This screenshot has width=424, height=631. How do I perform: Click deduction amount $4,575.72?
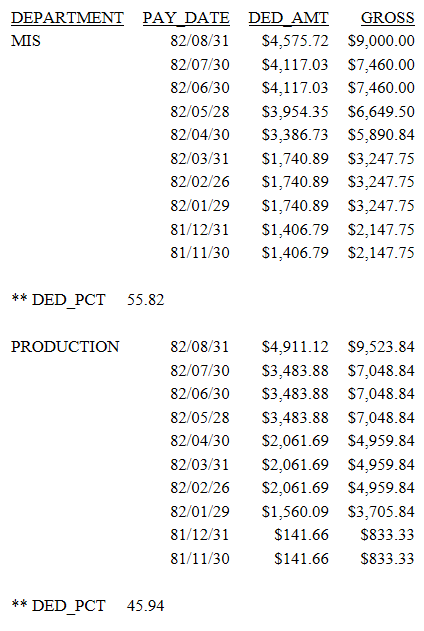click(295, 41)
